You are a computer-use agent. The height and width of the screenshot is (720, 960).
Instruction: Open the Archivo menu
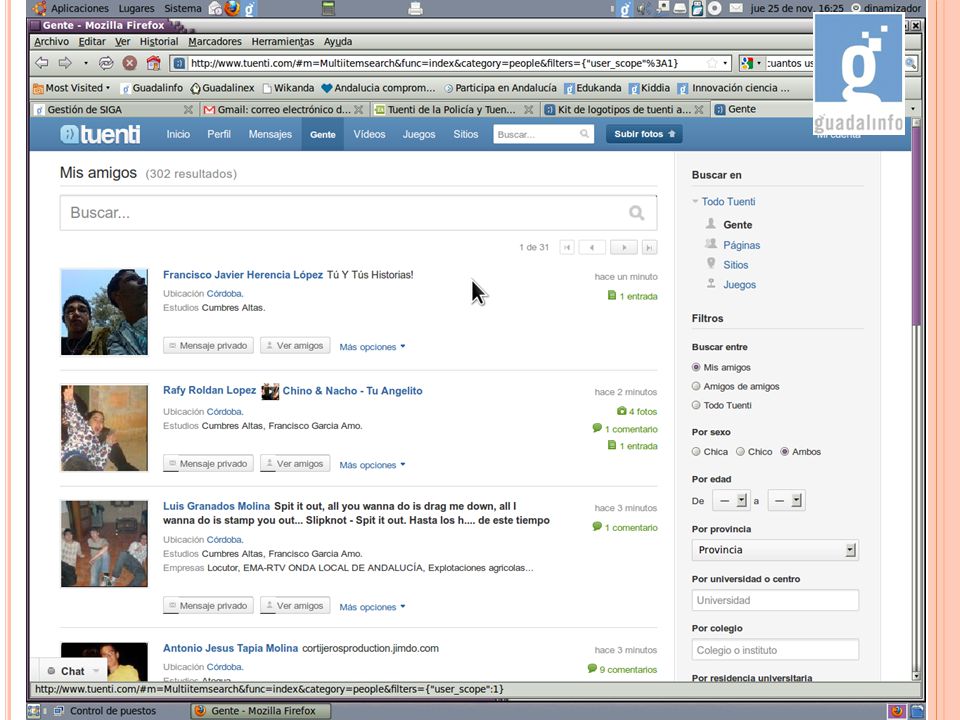[x=51, y=42]
